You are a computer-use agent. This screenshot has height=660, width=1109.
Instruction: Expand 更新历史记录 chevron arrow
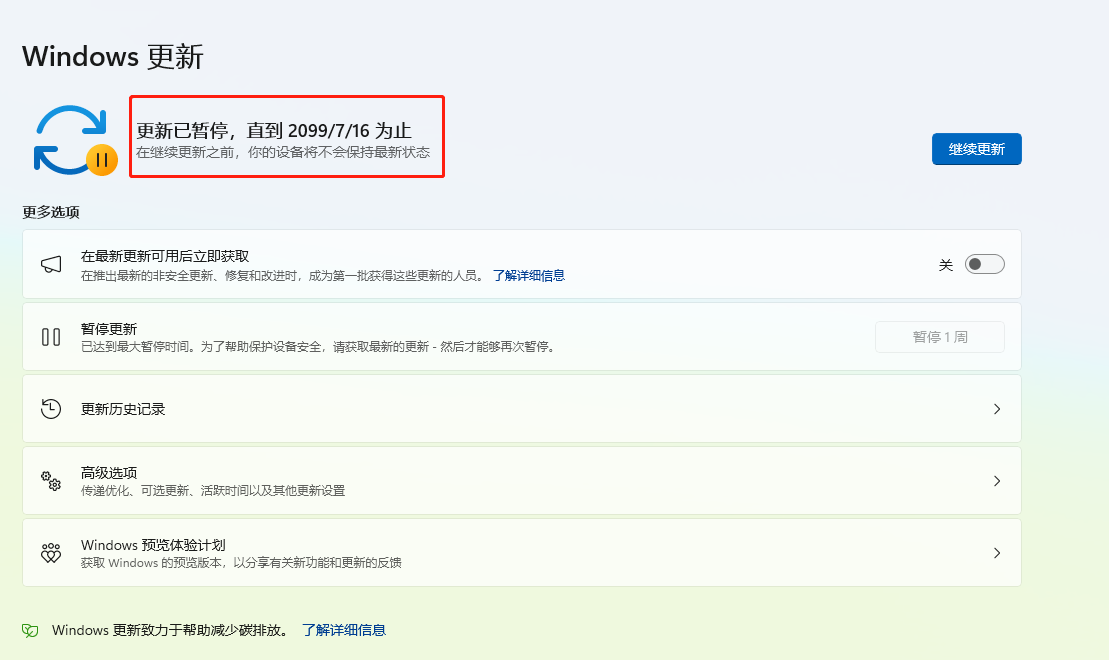[997, 409]
